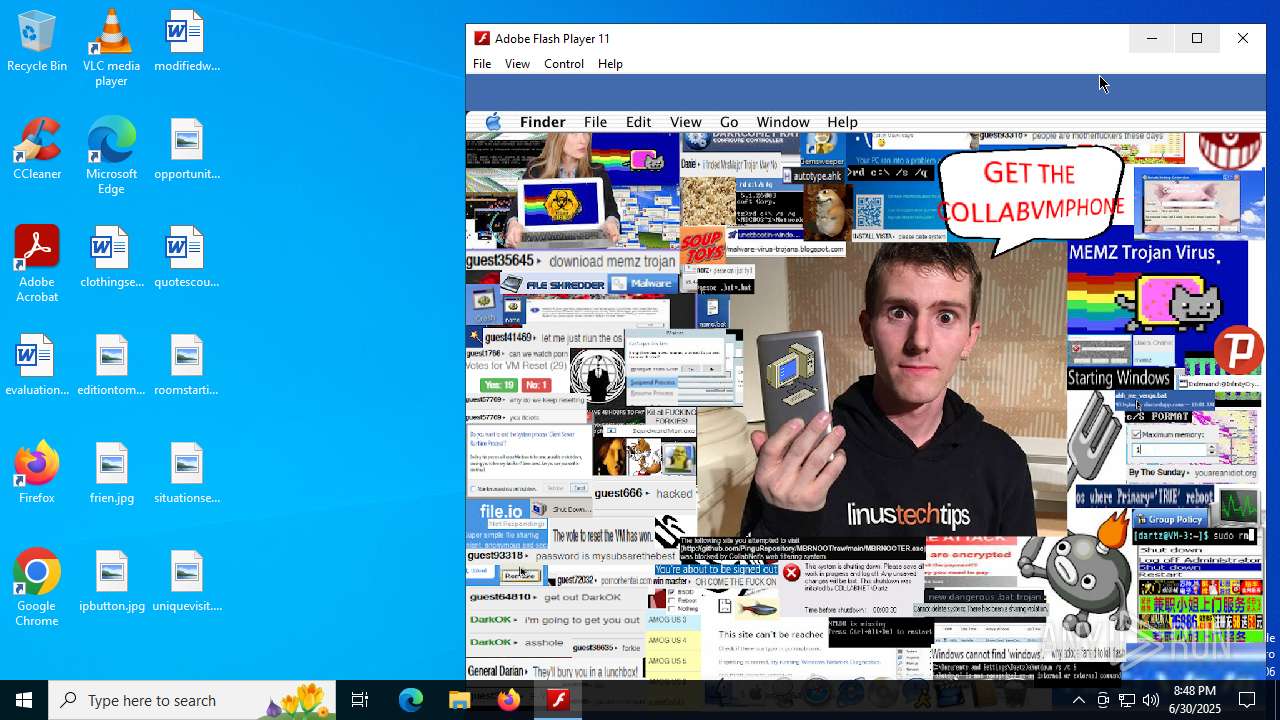Open the volume control in system tray

coord(1151,700)
